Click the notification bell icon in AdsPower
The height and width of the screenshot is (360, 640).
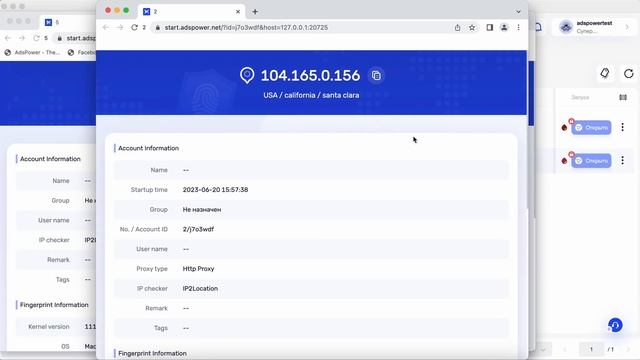tap(538, 27)
